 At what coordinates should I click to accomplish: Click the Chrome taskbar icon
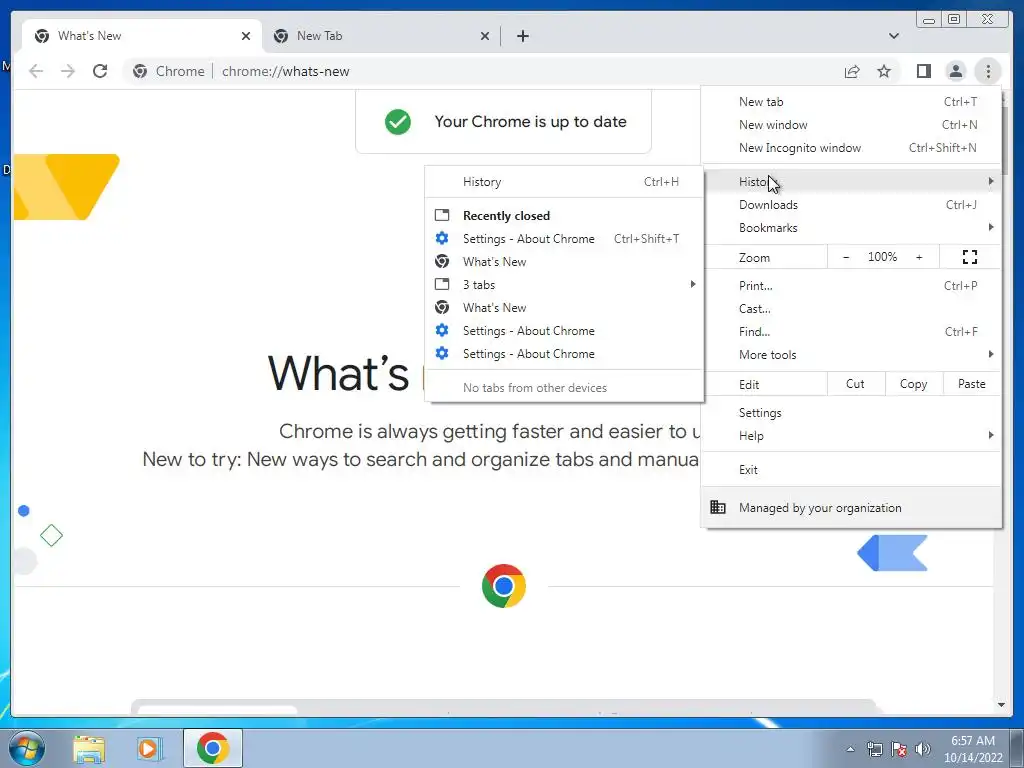tap(213, 748)
